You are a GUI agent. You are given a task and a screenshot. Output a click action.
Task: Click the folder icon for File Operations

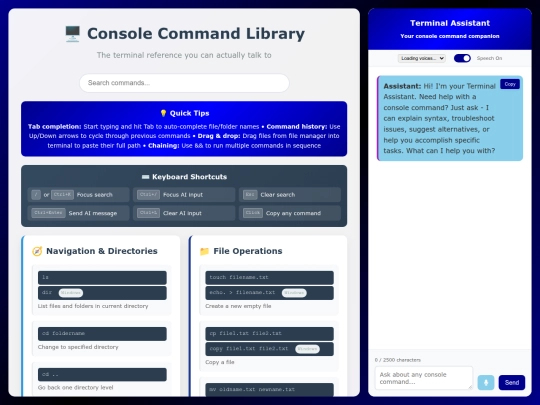[204, 251]
